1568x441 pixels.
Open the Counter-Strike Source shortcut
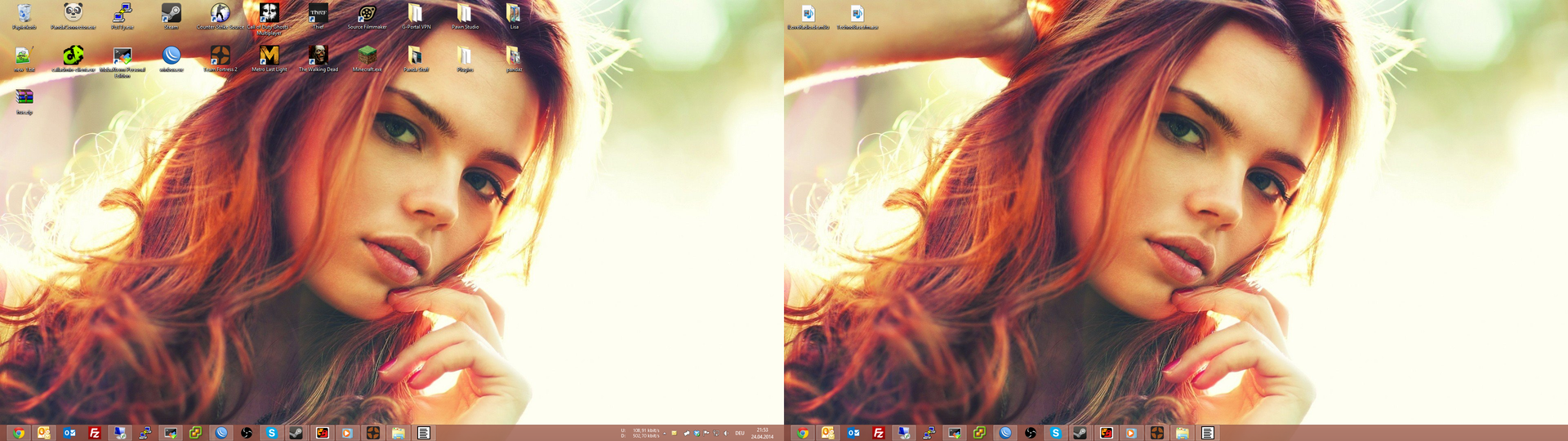(220, 14)
